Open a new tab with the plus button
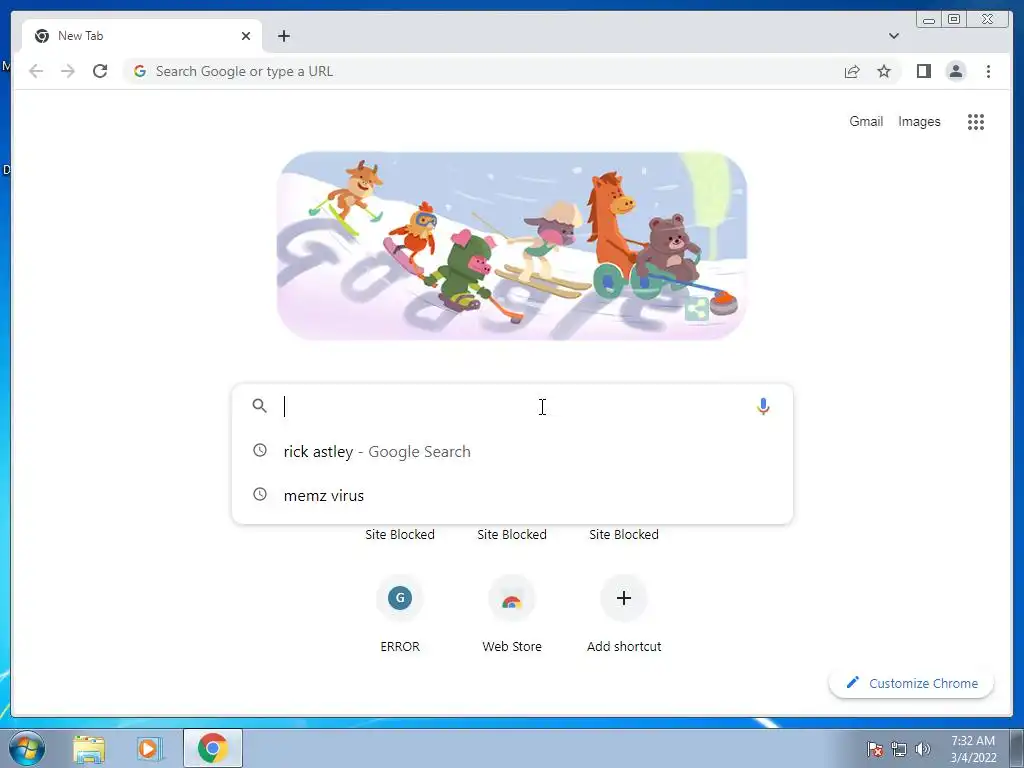Screen dimensions: 1024x768 pos(283,36)
